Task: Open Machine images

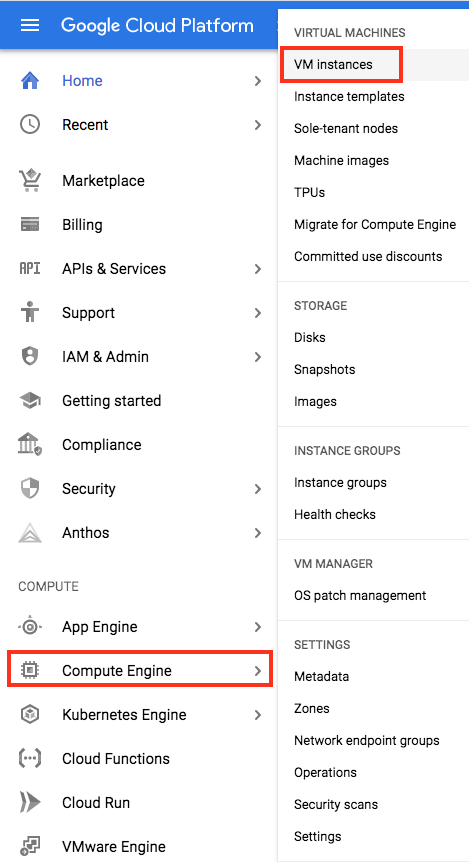Action: 341,161
